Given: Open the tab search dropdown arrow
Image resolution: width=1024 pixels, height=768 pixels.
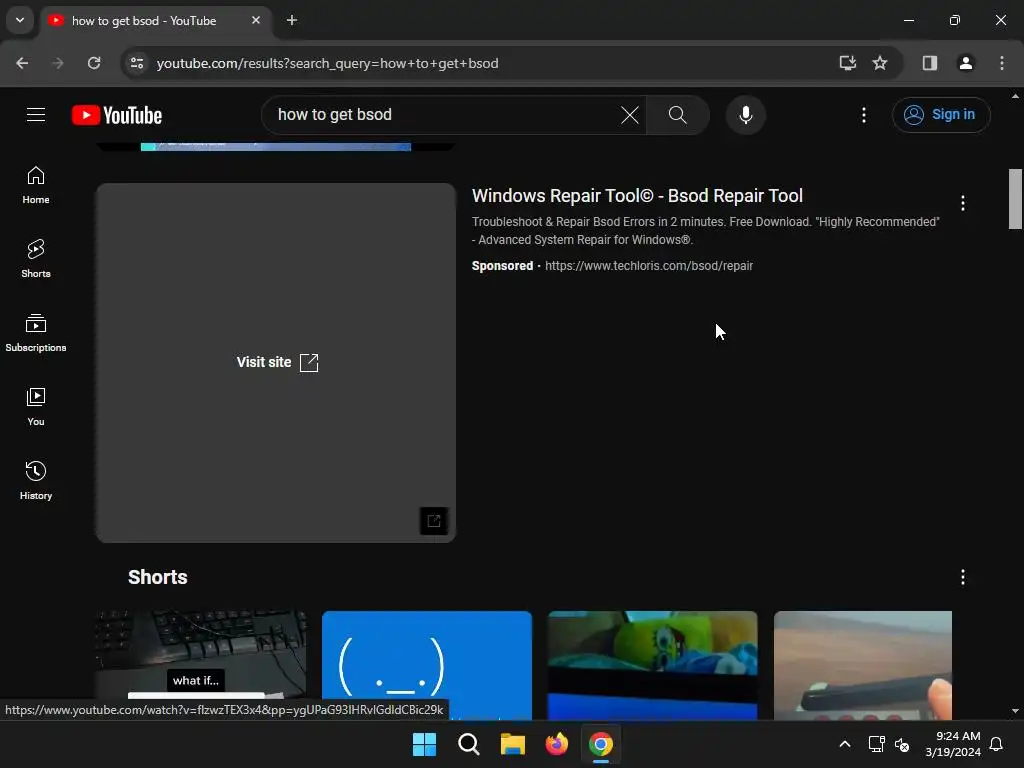Looking at the screenshot, I should click(x=20, y=20).
